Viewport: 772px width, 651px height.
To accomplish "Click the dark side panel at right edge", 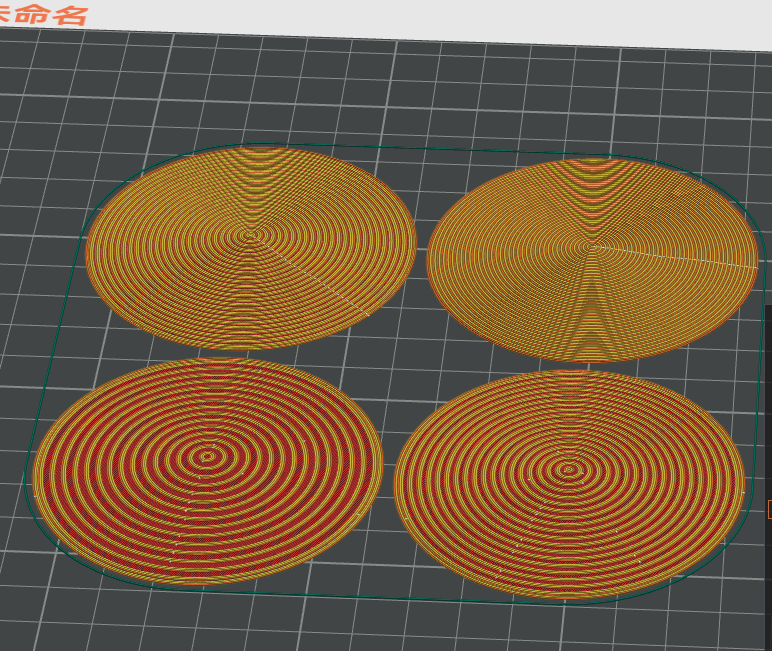I will 769,394.
